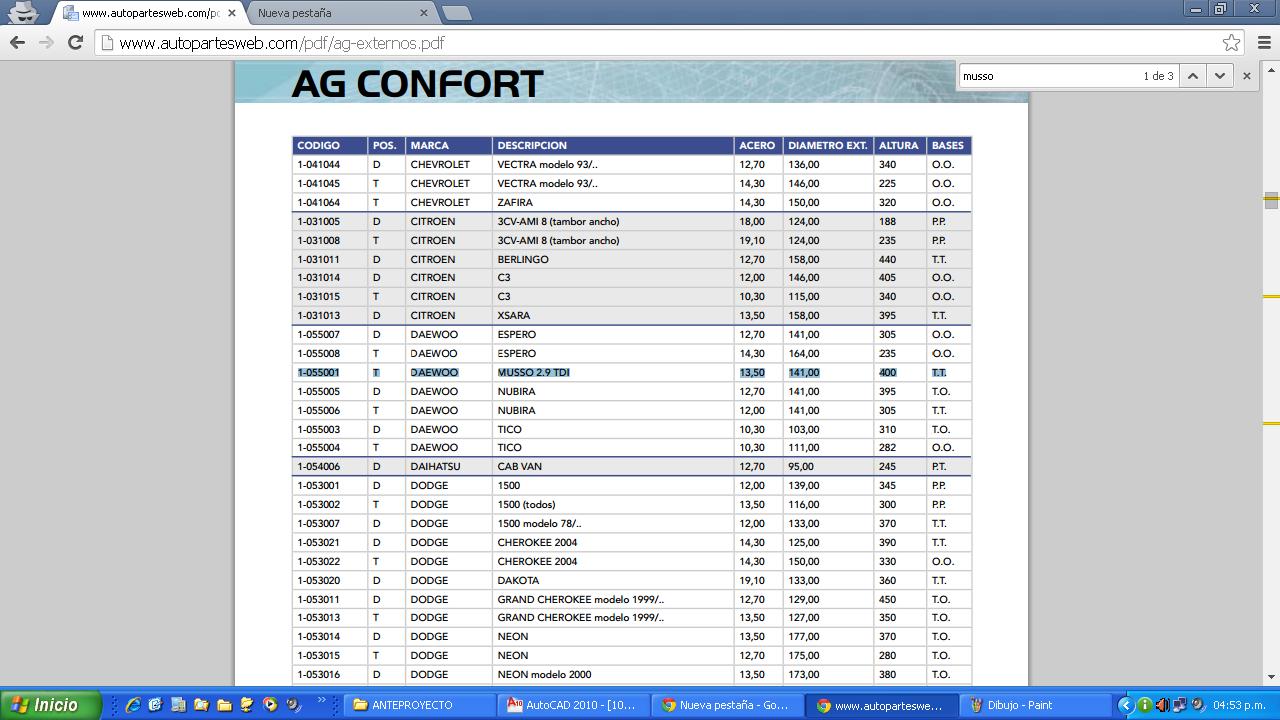Launch Internet Explorer from quick launch
This screenshot has width=1280, height=720.
[x=133, y=705]
